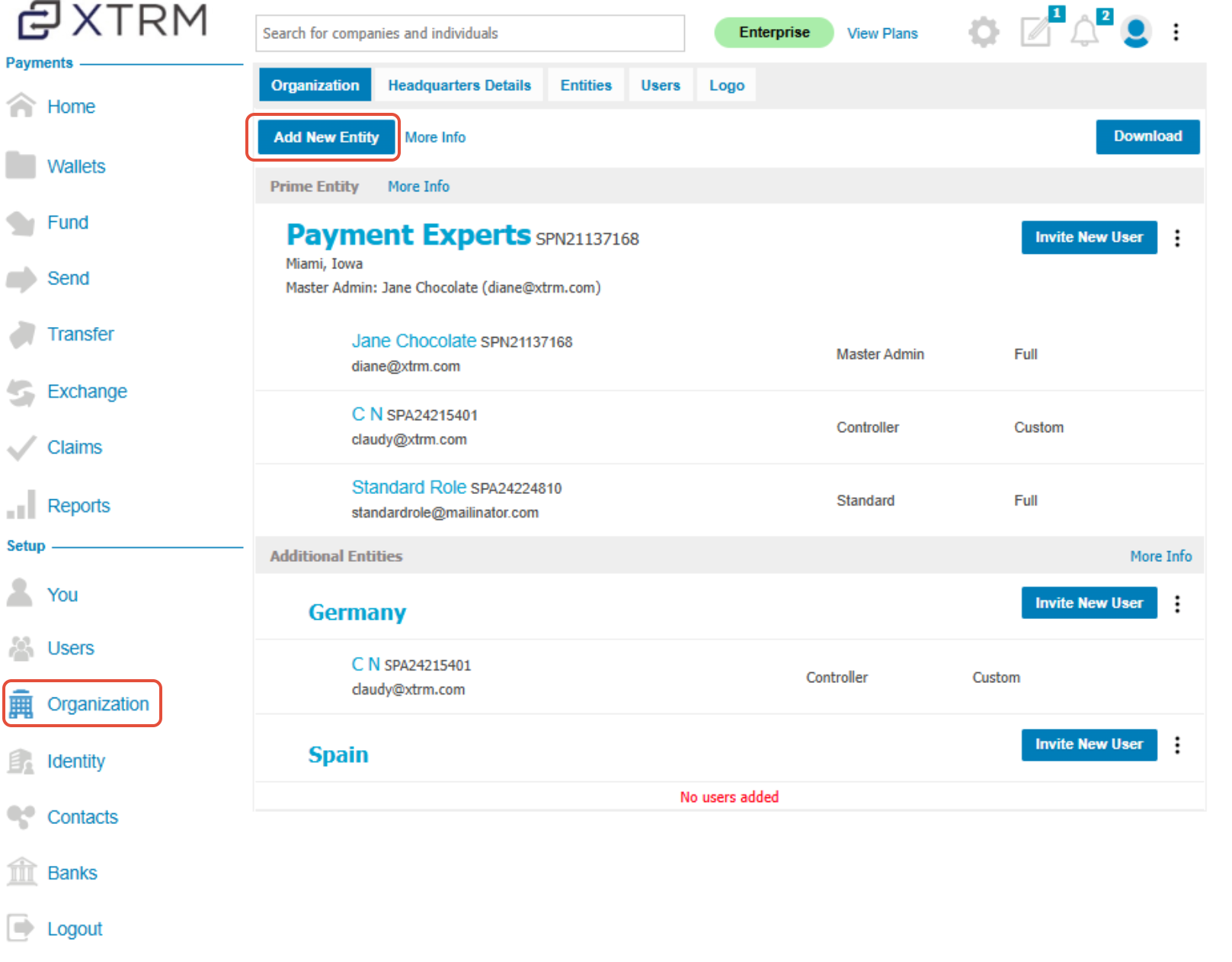Click the Enterprise plan badge
The image size is (1232, 962).
tap(774, 32)
